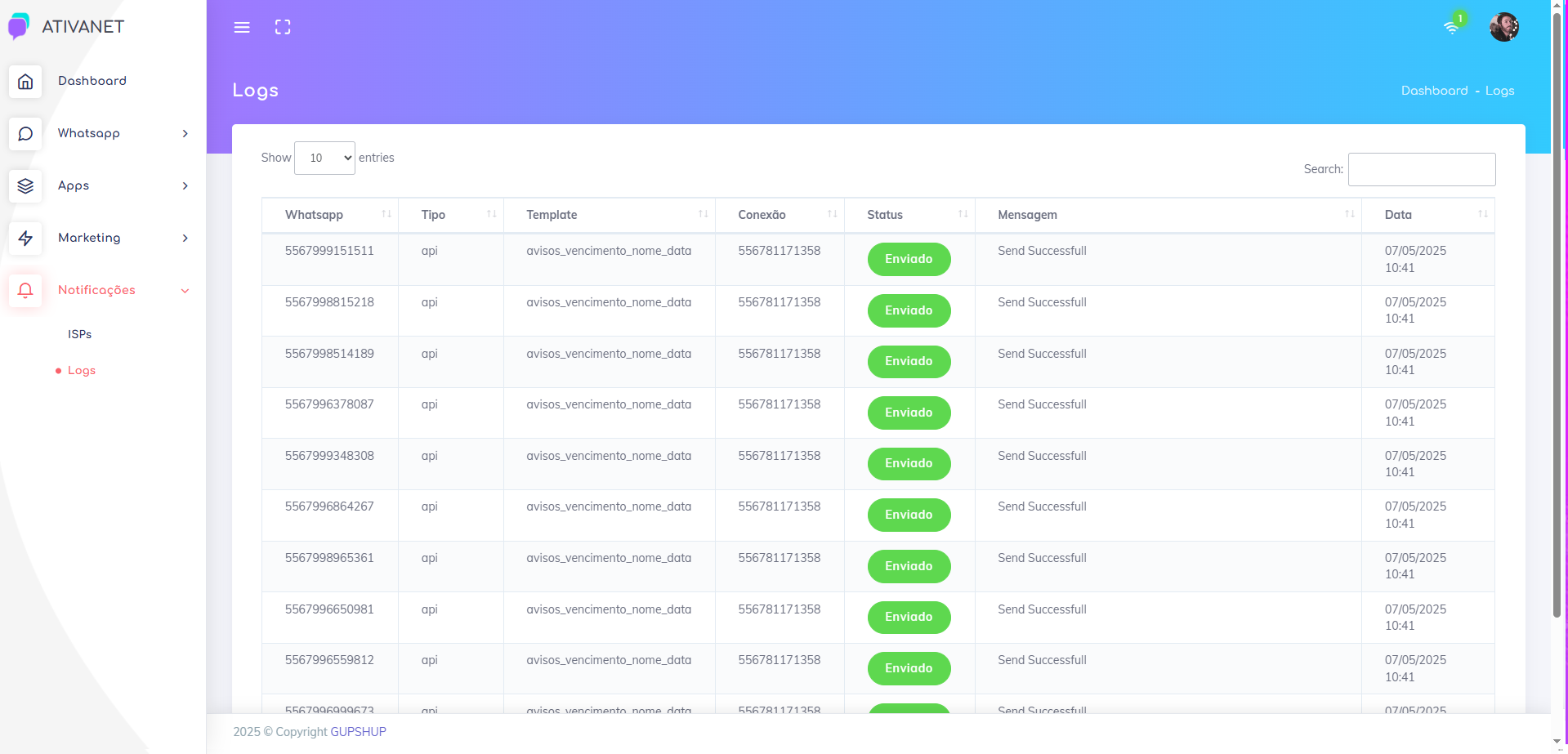Click Enviado badge for 5567998965361

tap(909, 566)
